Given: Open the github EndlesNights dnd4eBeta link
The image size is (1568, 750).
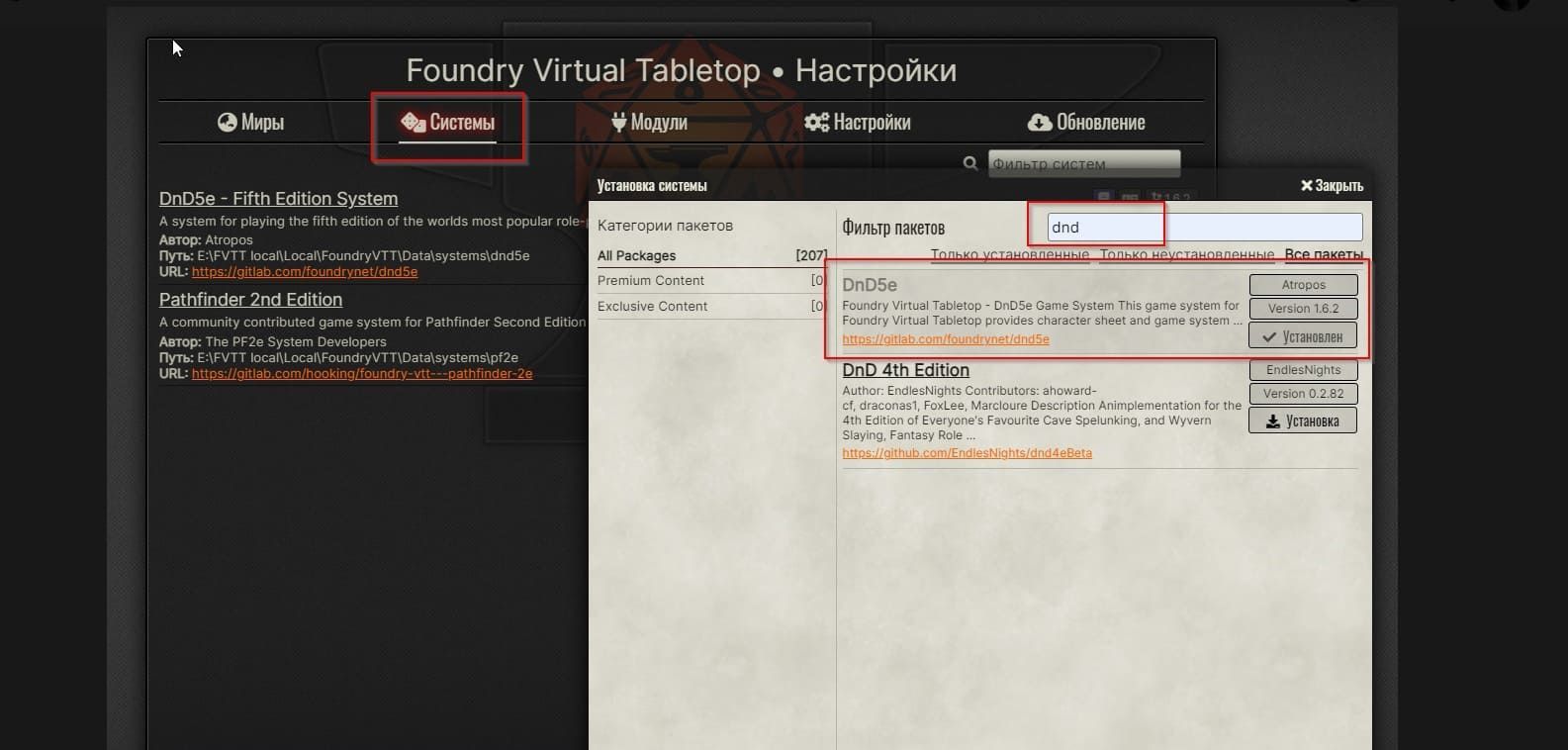Looking at the screenshot, I should pos(968,453).
